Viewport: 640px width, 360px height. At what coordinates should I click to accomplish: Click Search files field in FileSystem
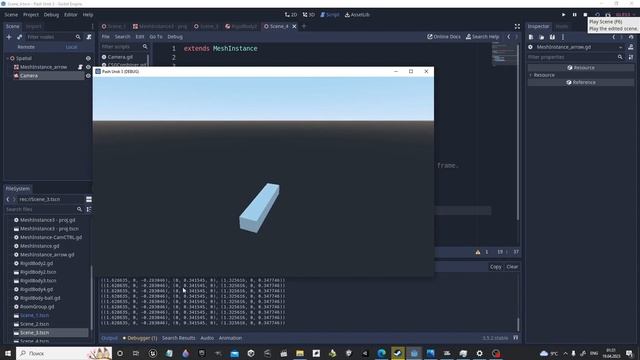pos(44,209)
